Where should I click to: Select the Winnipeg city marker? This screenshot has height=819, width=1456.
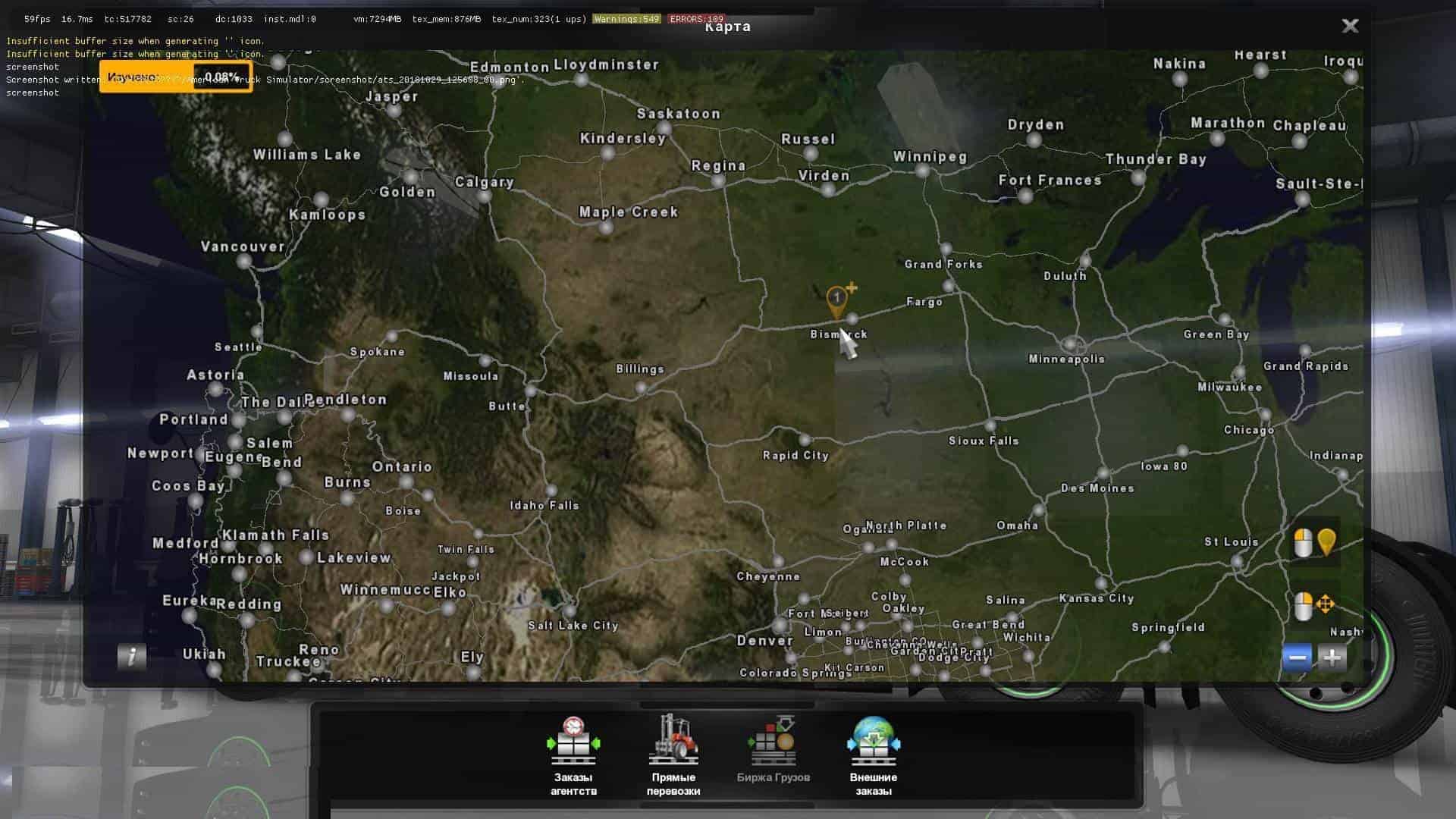point(922,171)
